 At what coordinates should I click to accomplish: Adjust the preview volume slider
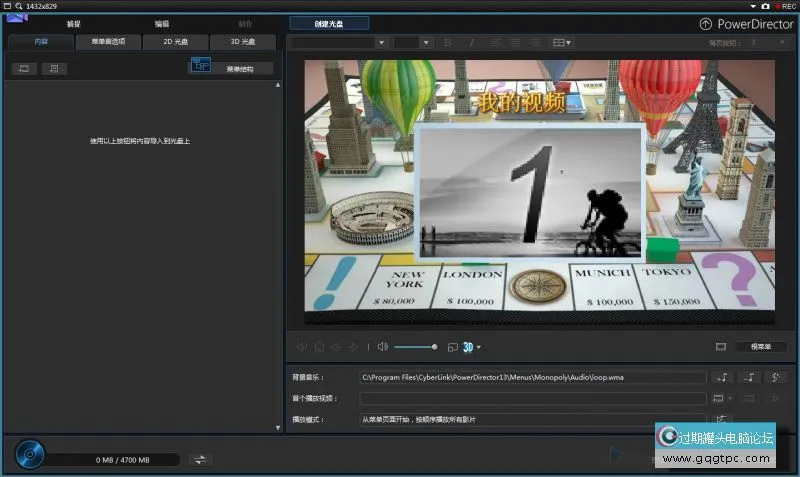click(415, 347)
